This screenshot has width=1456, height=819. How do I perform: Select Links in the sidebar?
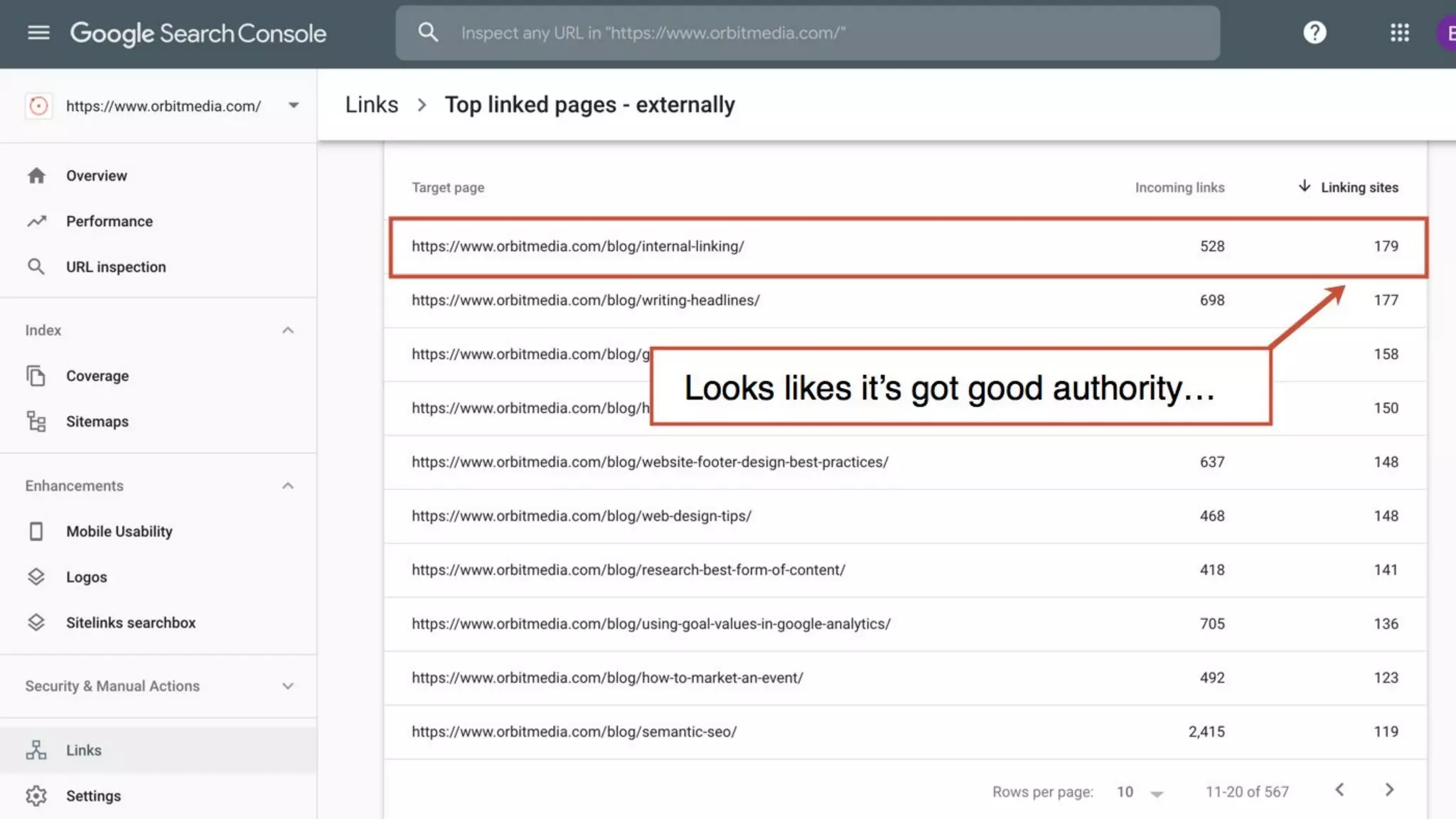click(84, 750)
